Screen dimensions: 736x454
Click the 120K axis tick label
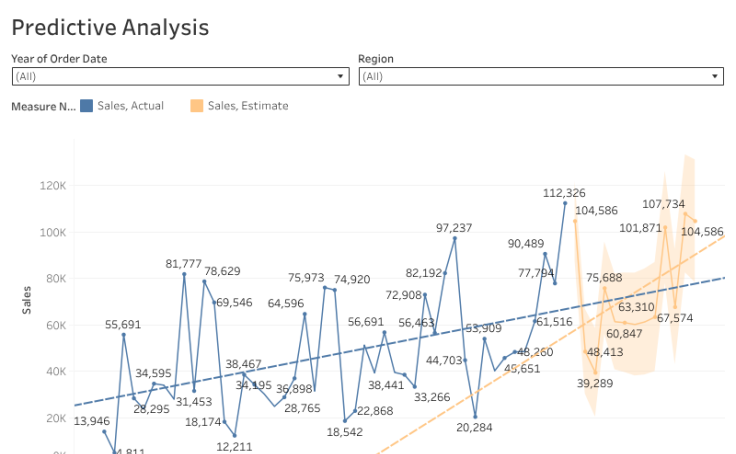click(x=52, y=186)
